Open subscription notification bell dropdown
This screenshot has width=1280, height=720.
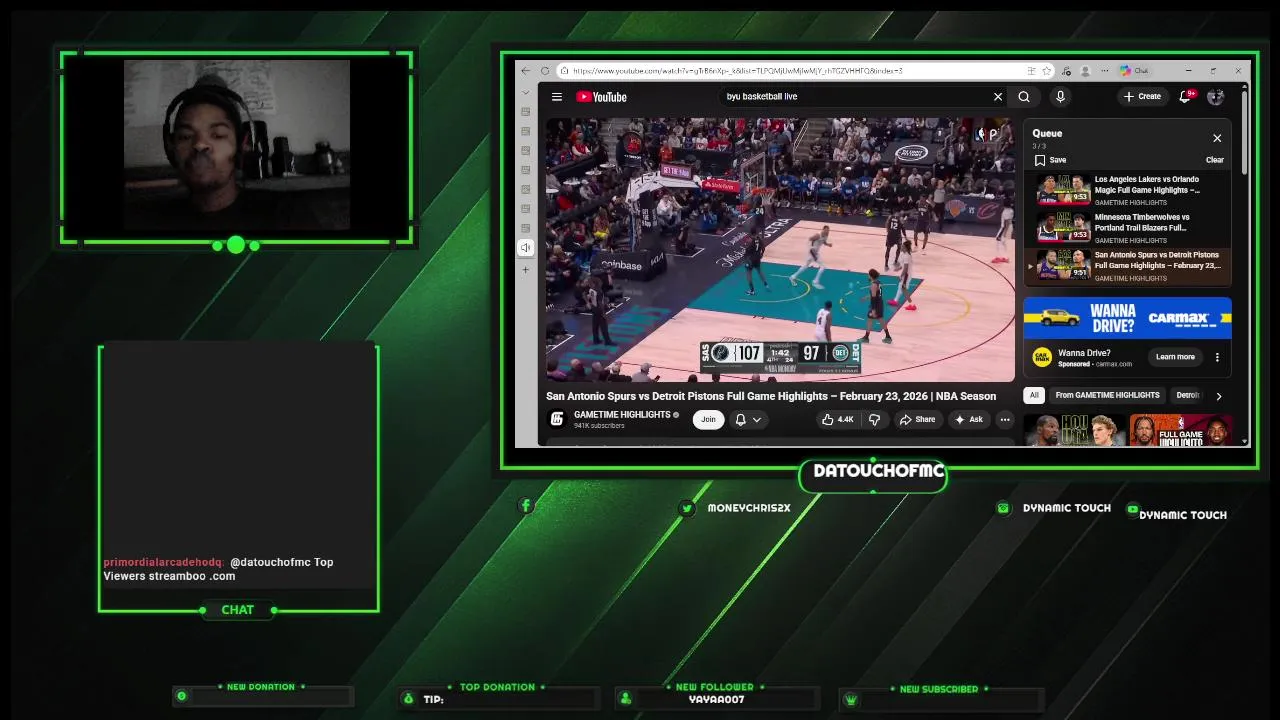[748, 420]
